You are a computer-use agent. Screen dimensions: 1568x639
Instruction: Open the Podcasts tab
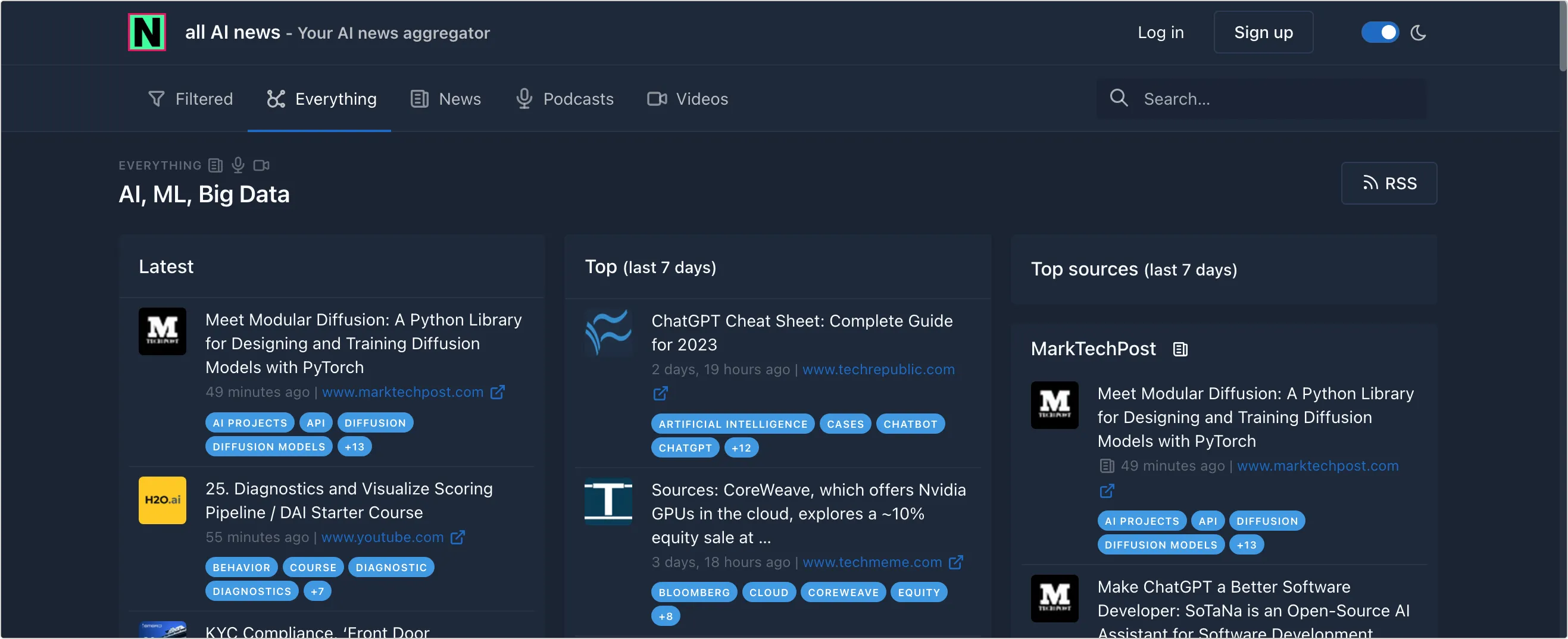(564, 99)
